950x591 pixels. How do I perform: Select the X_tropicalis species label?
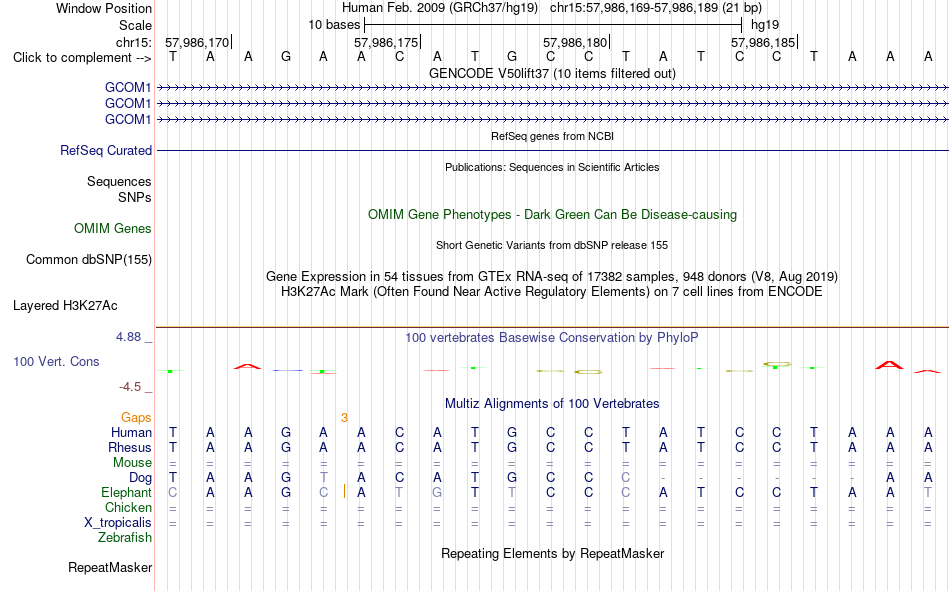[118, 523]
